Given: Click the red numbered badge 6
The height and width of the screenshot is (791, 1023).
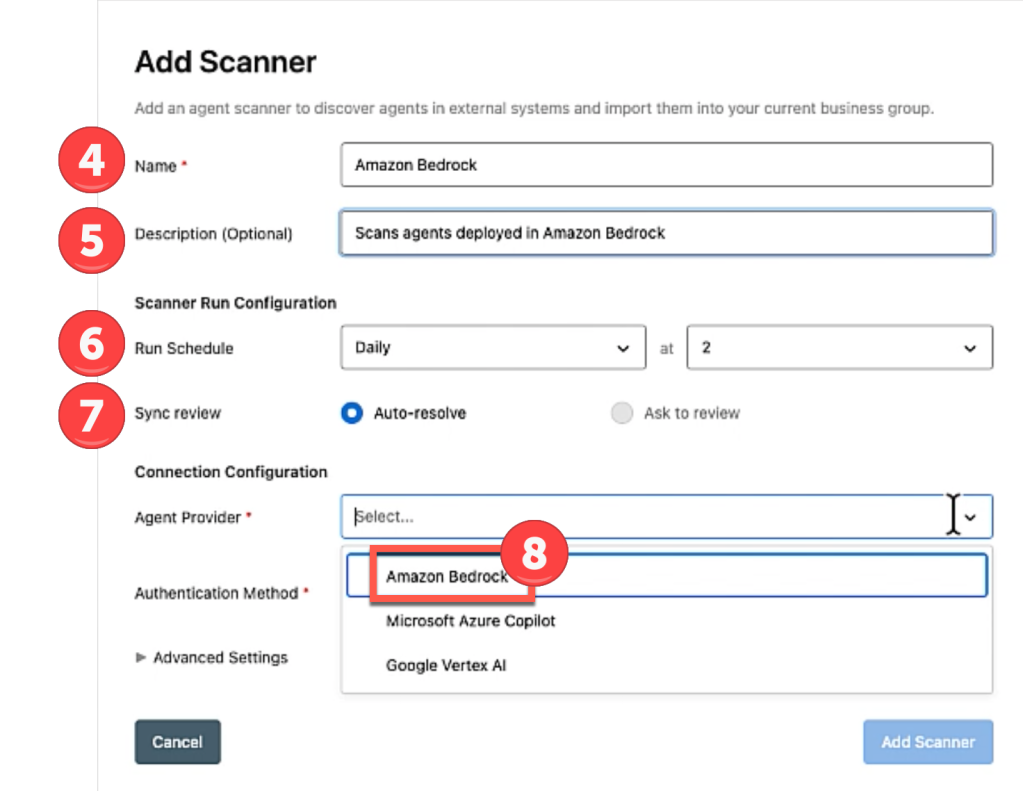Looking at the screenshot, I should 90,343.
